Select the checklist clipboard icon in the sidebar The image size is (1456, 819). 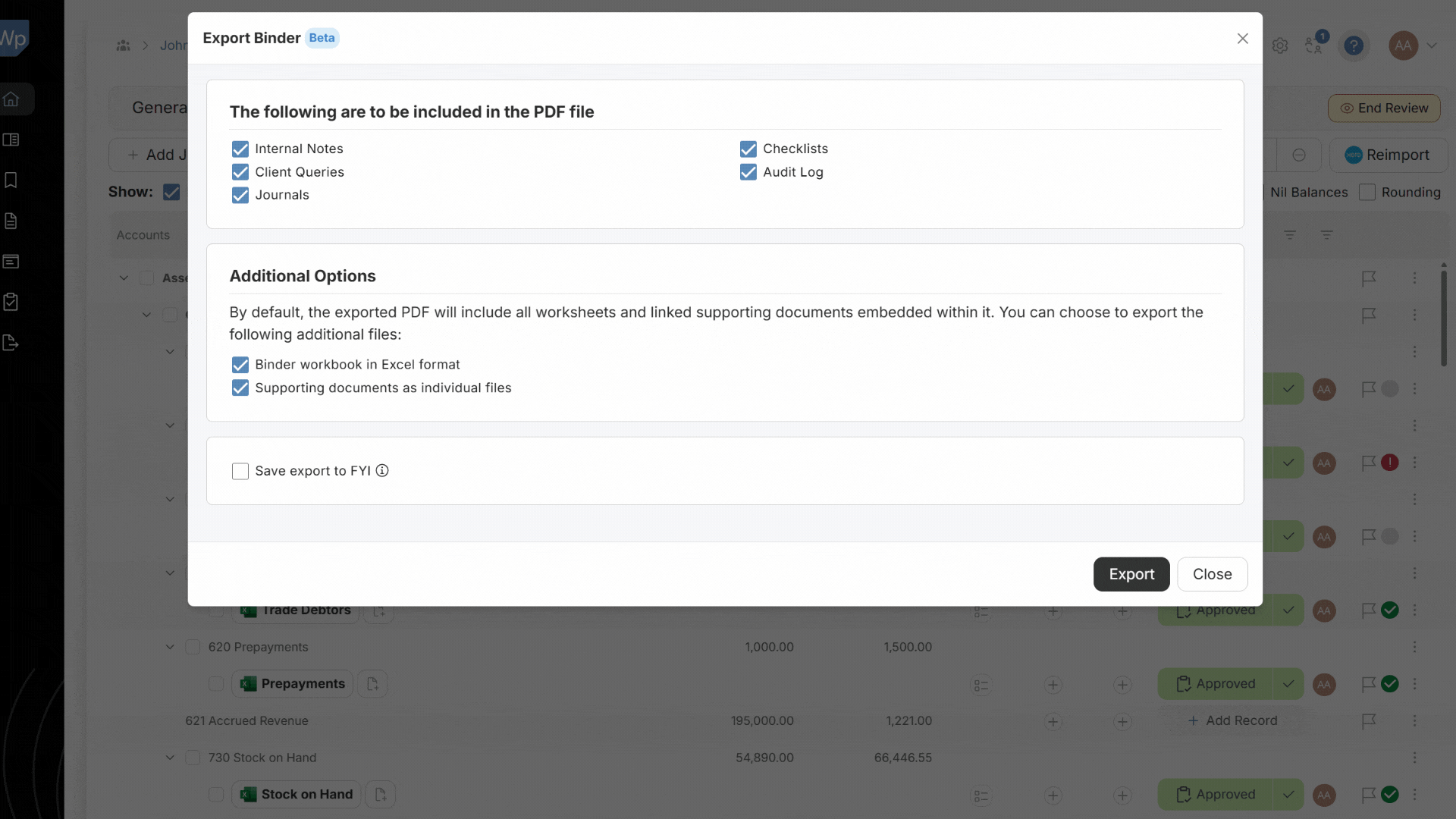click(11, 301)
